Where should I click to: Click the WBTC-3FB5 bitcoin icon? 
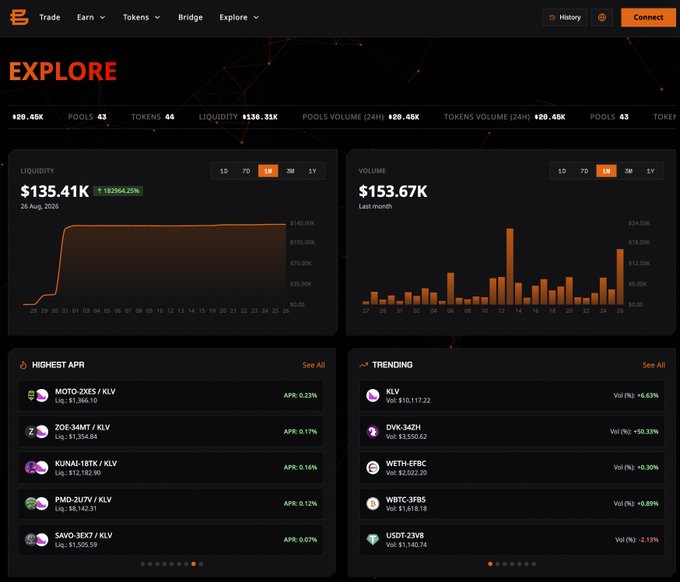coord(373,504)
